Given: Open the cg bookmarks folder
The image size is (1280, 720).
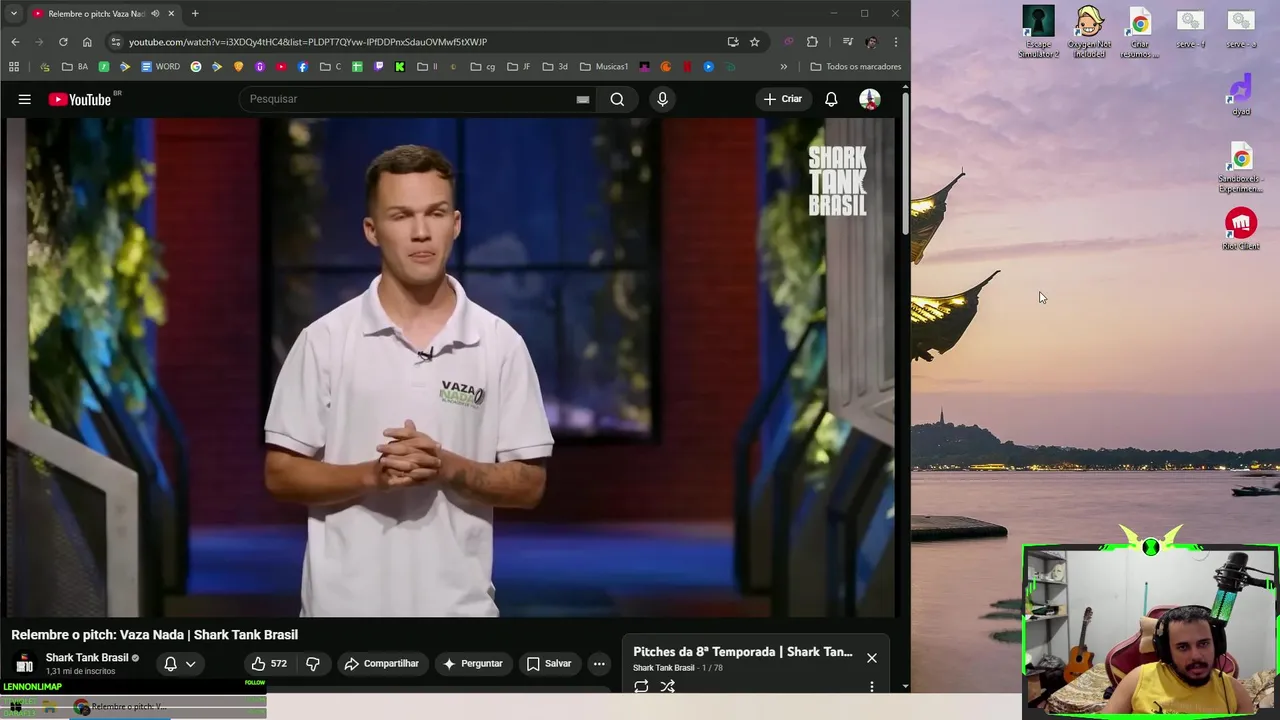Looking at the screenshot, I should 483,67.
